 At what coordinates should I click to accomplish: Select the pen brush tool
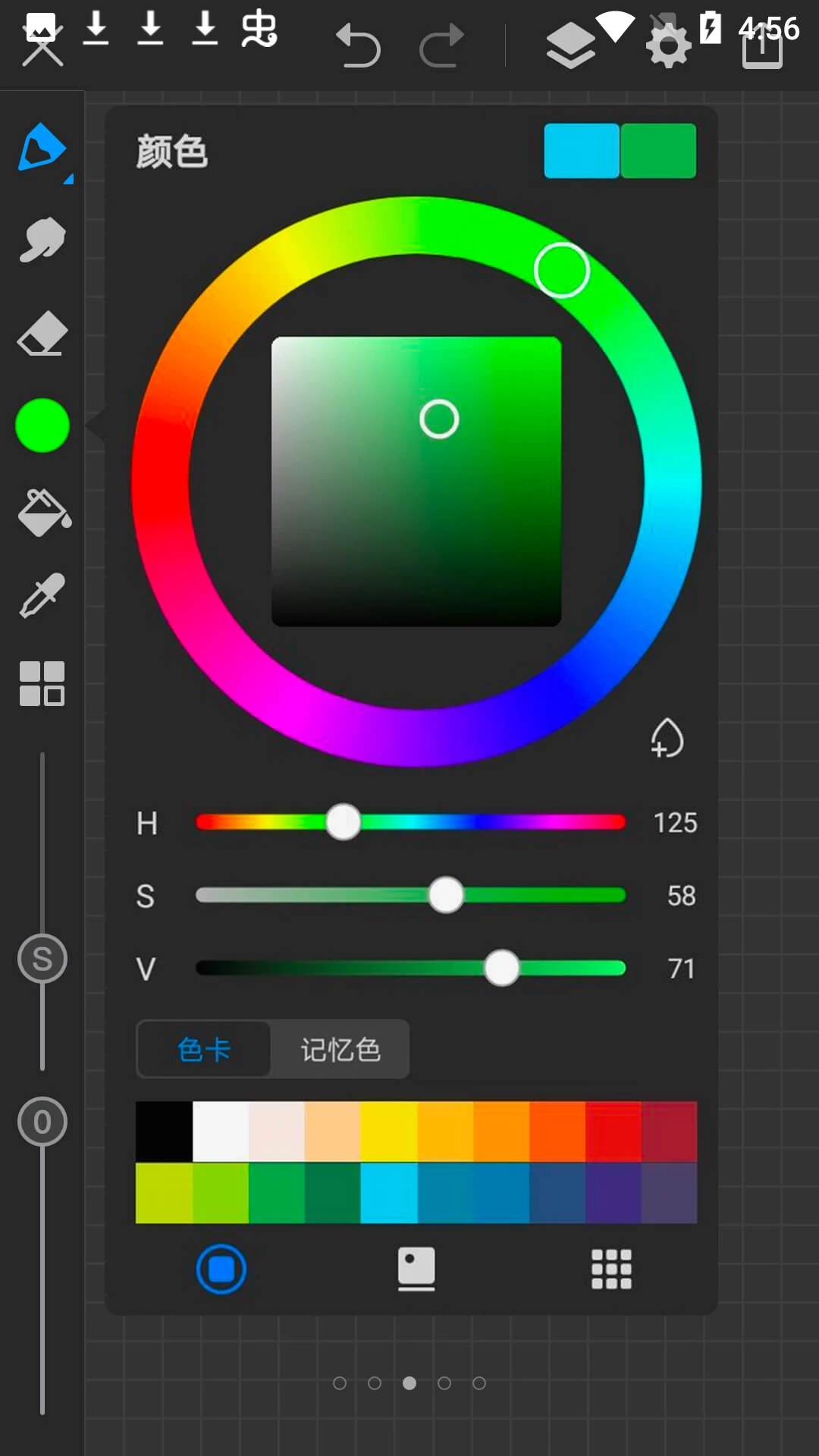(42, 149)
